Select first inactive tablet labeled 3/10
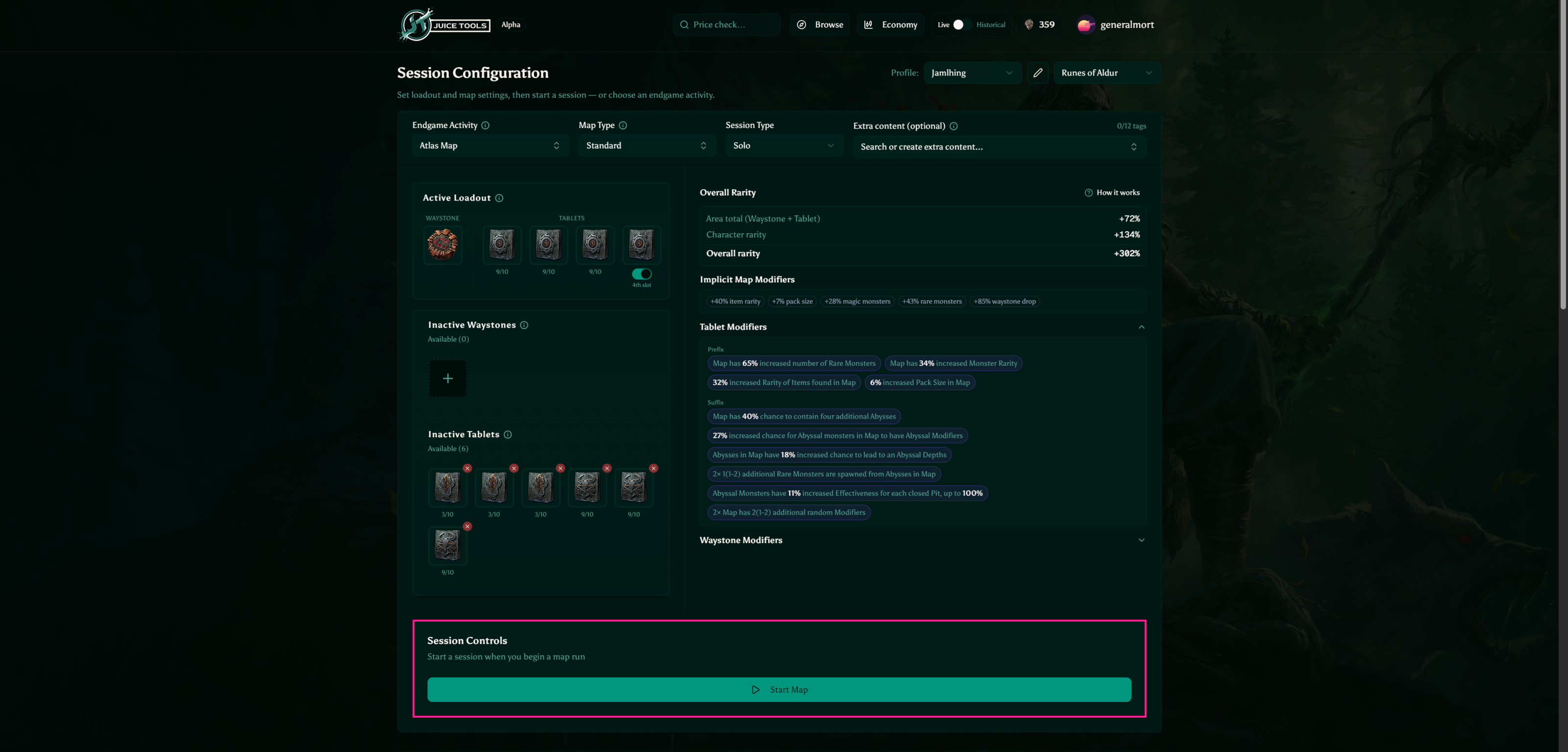The image size is (1568, 752). coord(447,488)
